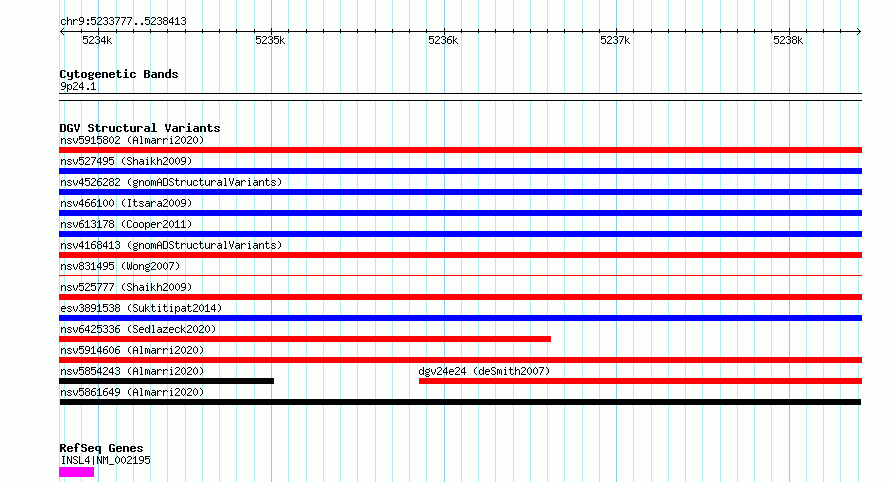Click the dgv24e24 (deSmith2007) red bar
Screen dimensions: 890x482
coord(640,381)
